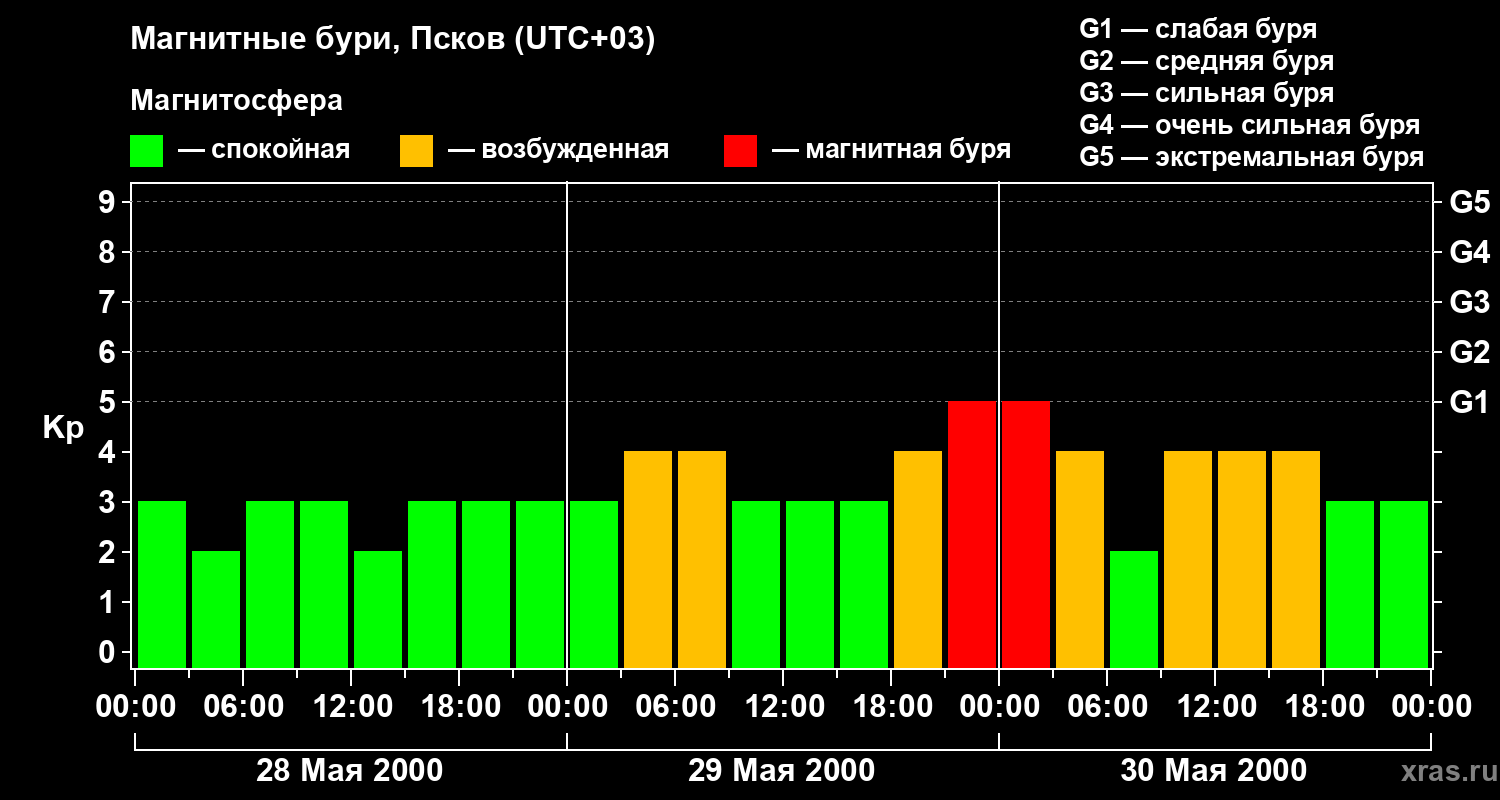Click the "Kp" vertical axis label
This screenshot has height=800, width=1500.
(63, 428)
